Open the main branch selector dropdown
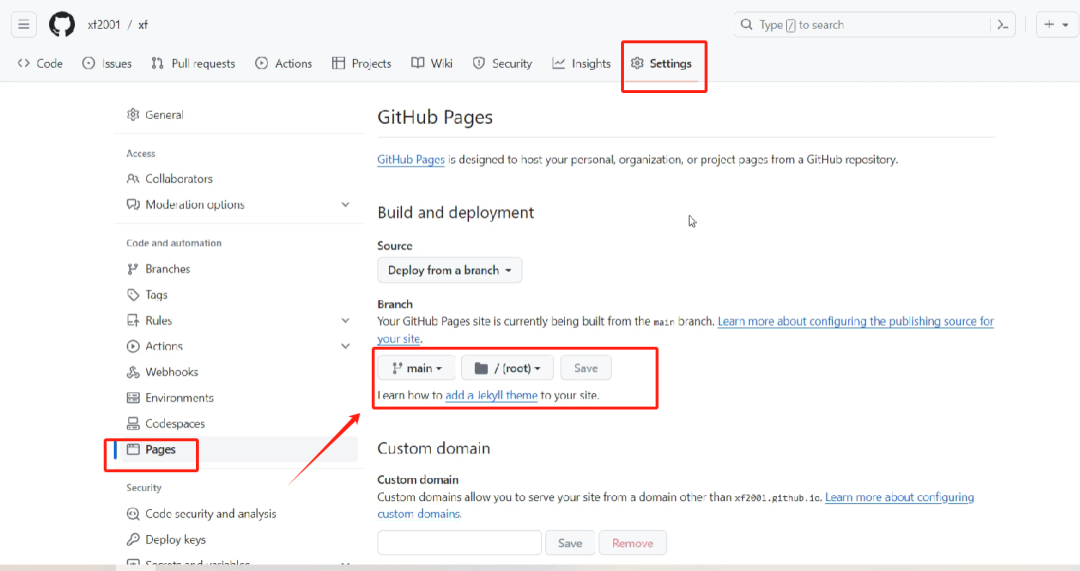 point(417,368)
